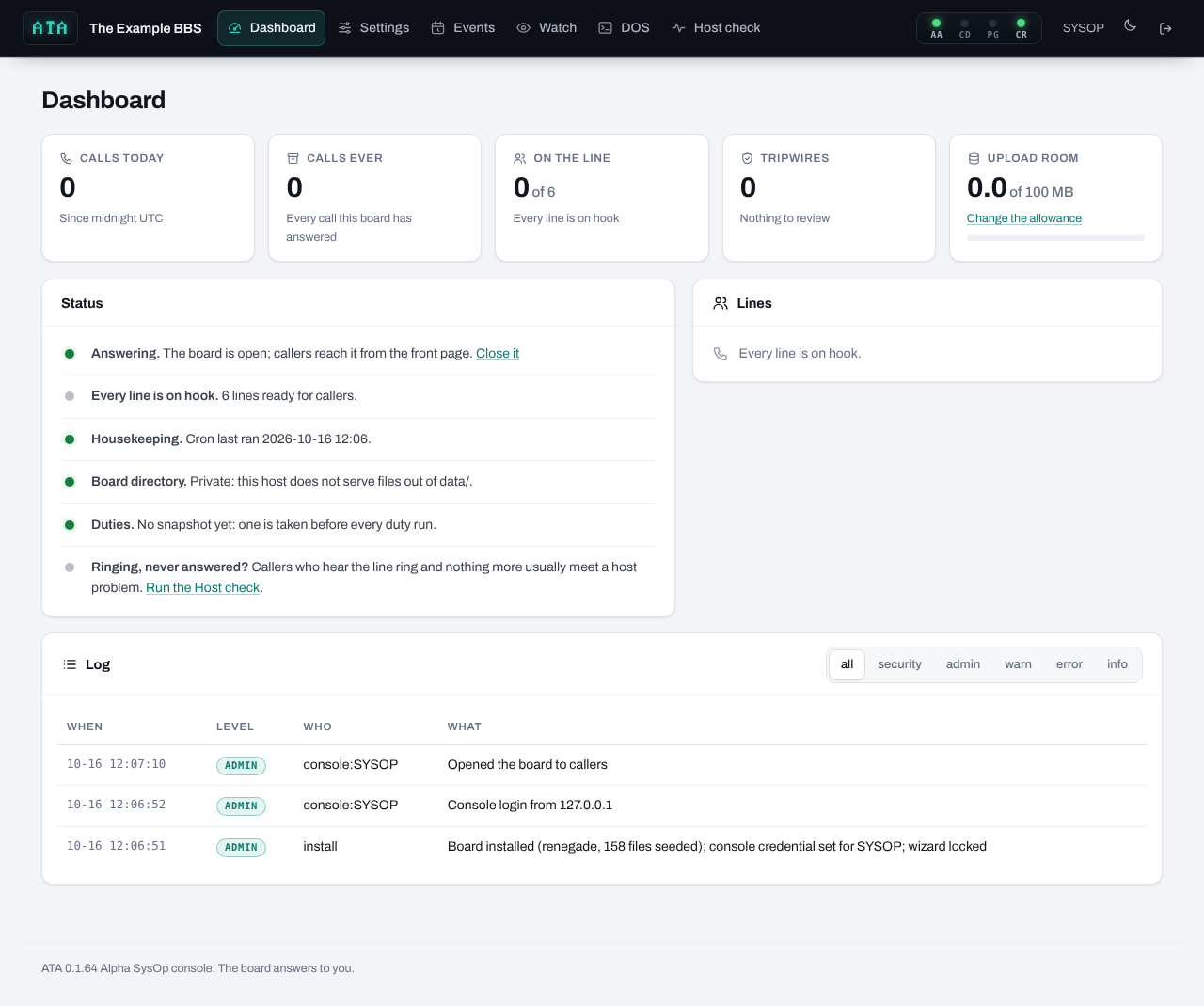Screen dimensions: 1204x1006
Task: Click the ADMIN badge on 'Opened the board to callers' row
Action: tap(241, 766)
